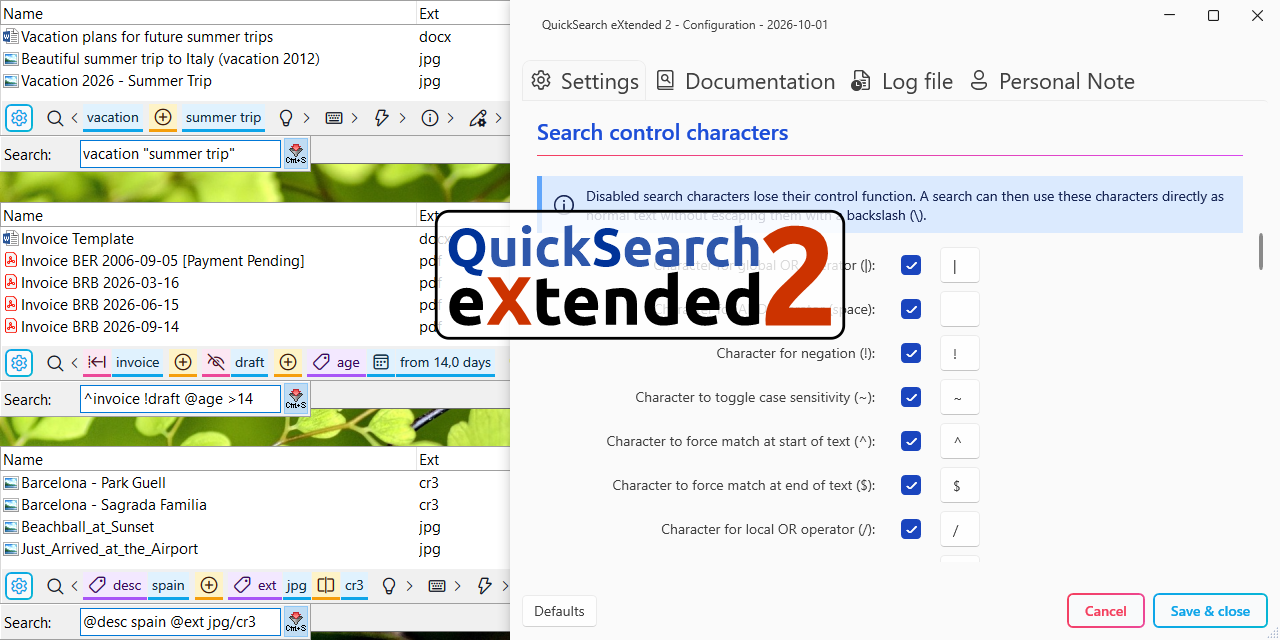This screenshot has height=640, width=1280.
Task: Toggle global OR operator character checkbox
Action: pyautogui.click(x=911, y=266)
